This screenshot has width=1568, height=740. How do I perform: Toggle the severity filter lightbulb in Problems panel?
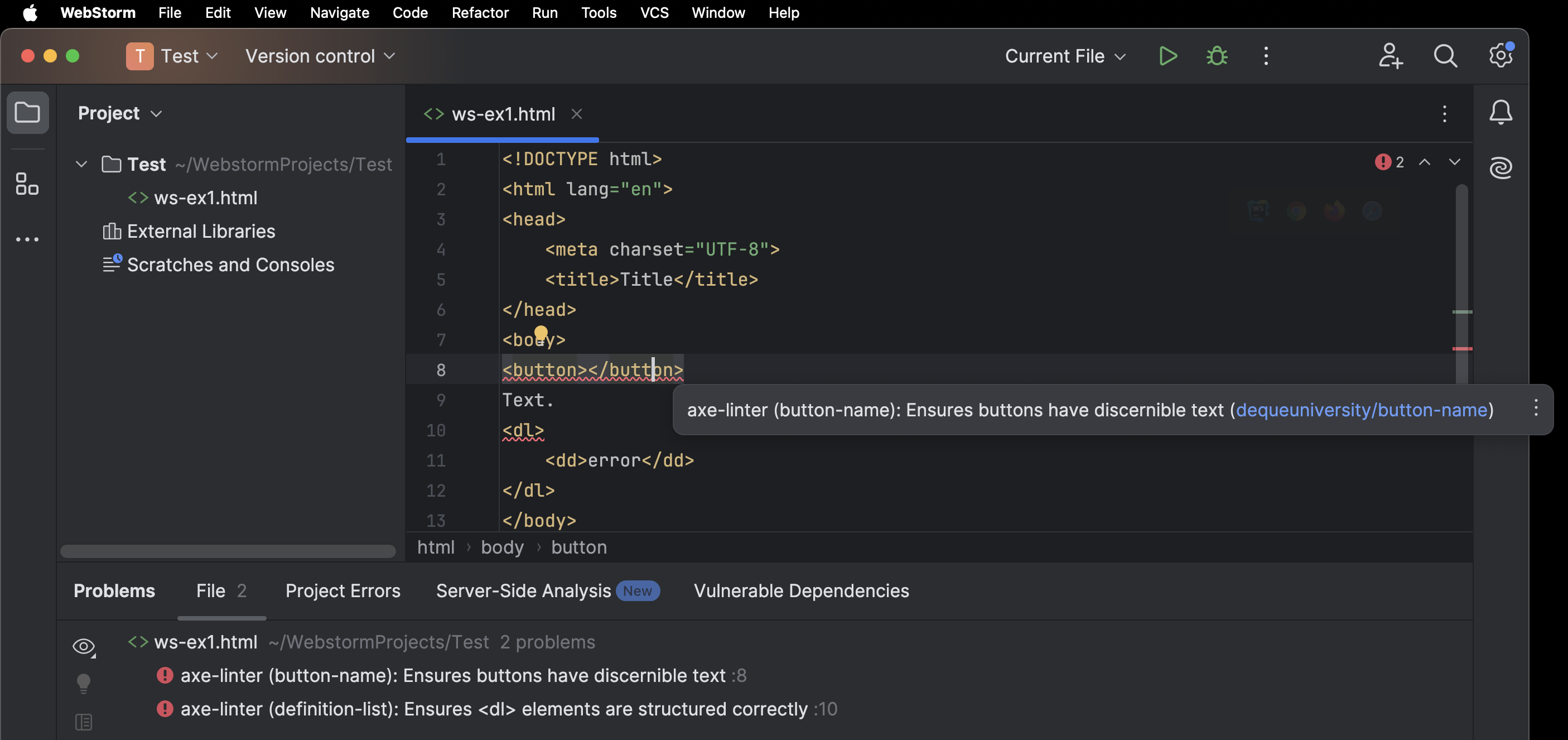[83, 683]
